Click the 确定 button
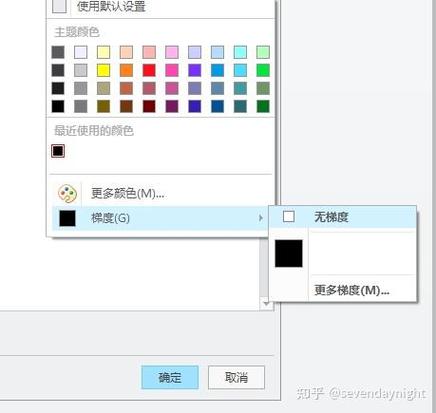 point(170,377)
